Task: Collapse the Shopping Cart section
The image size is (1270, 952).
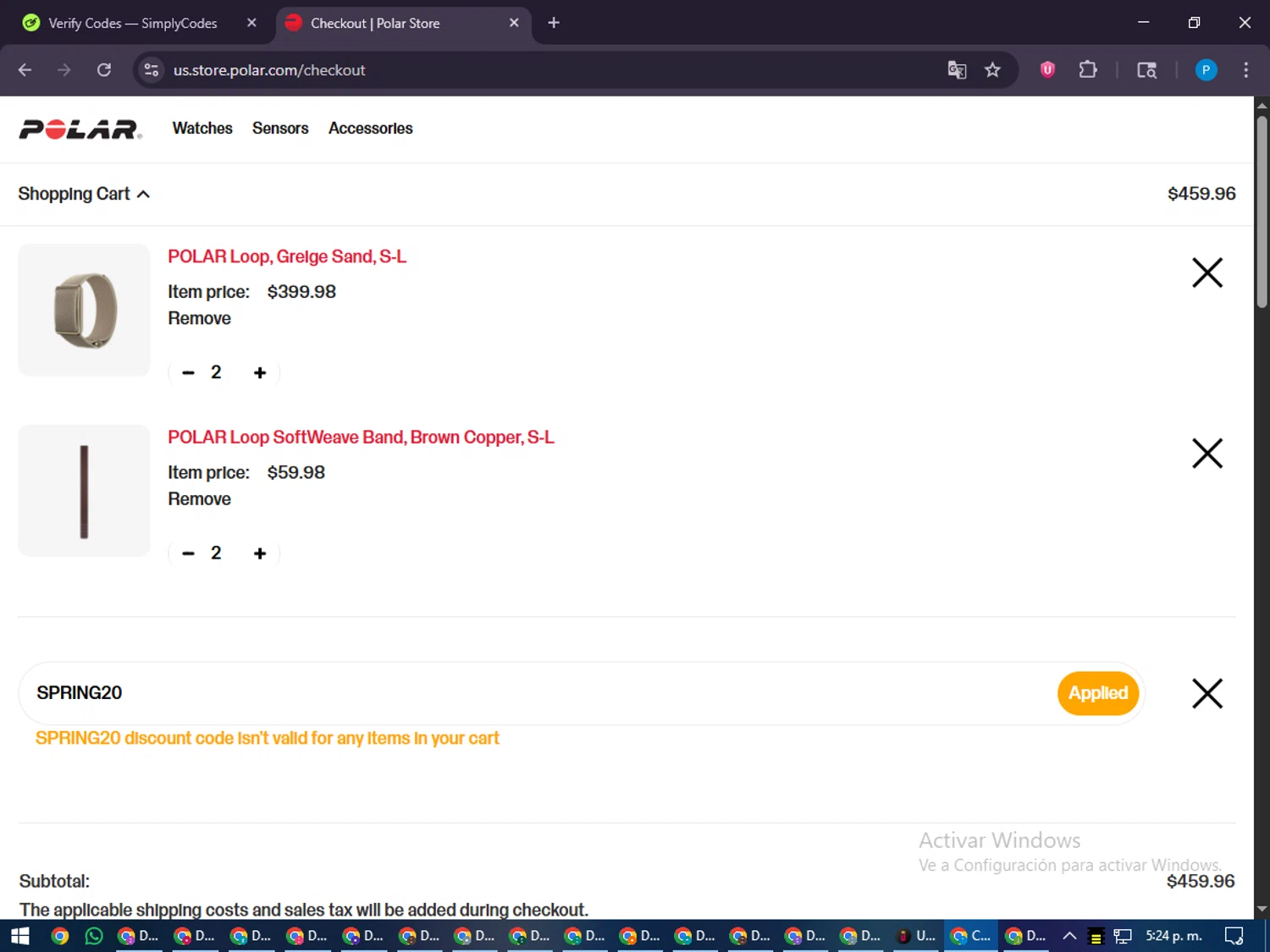Action: 84,194
